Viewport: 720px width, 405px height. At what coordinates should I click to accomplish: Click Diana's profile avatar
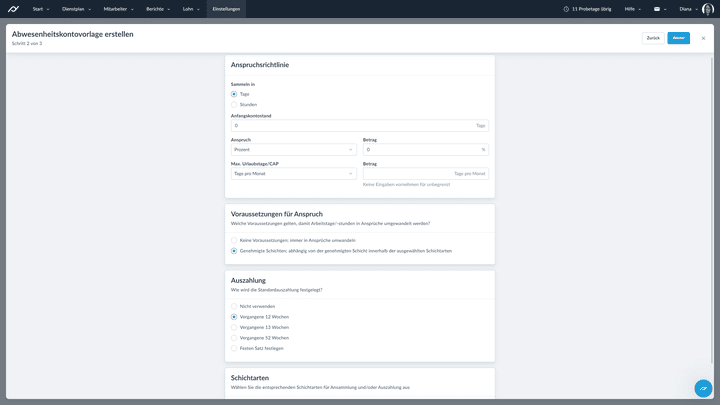707,9
